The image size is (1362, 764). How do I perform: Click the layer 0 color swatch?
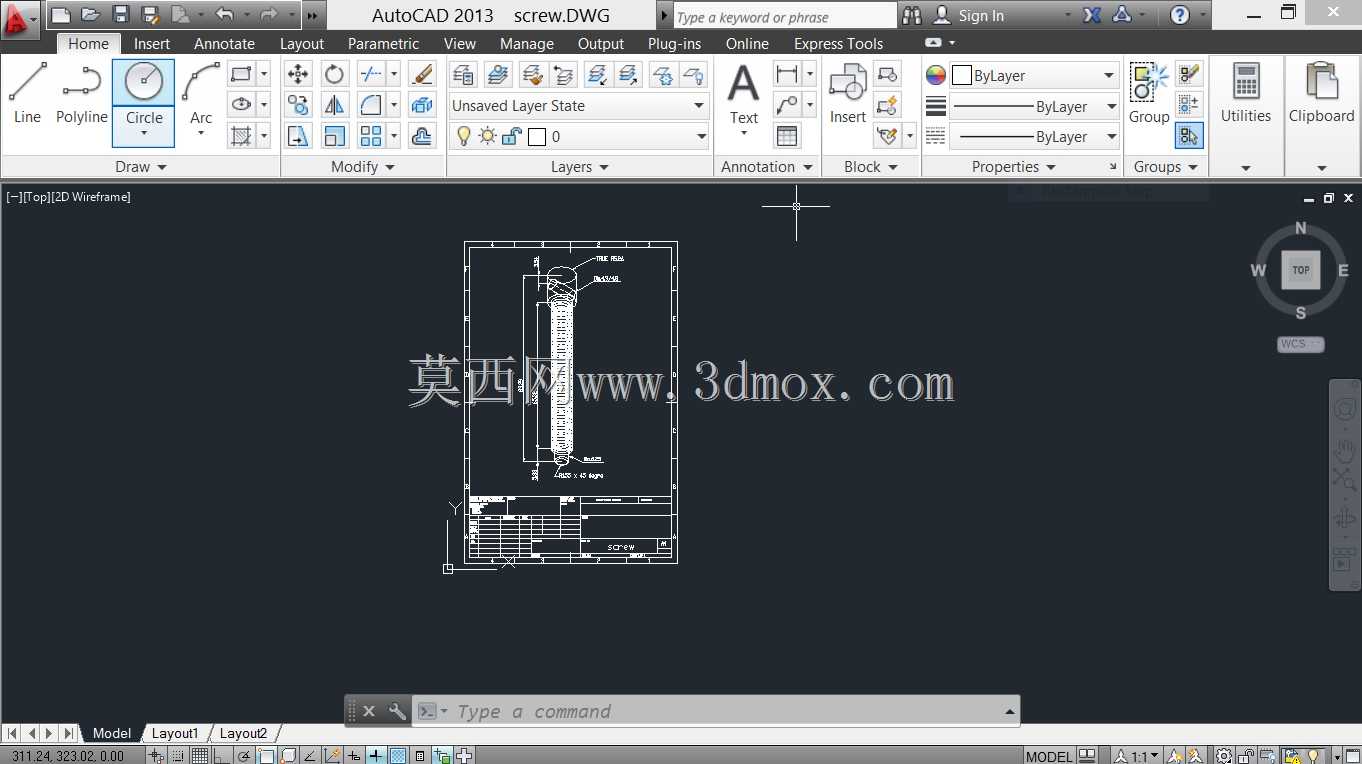(x=537, y=137)
